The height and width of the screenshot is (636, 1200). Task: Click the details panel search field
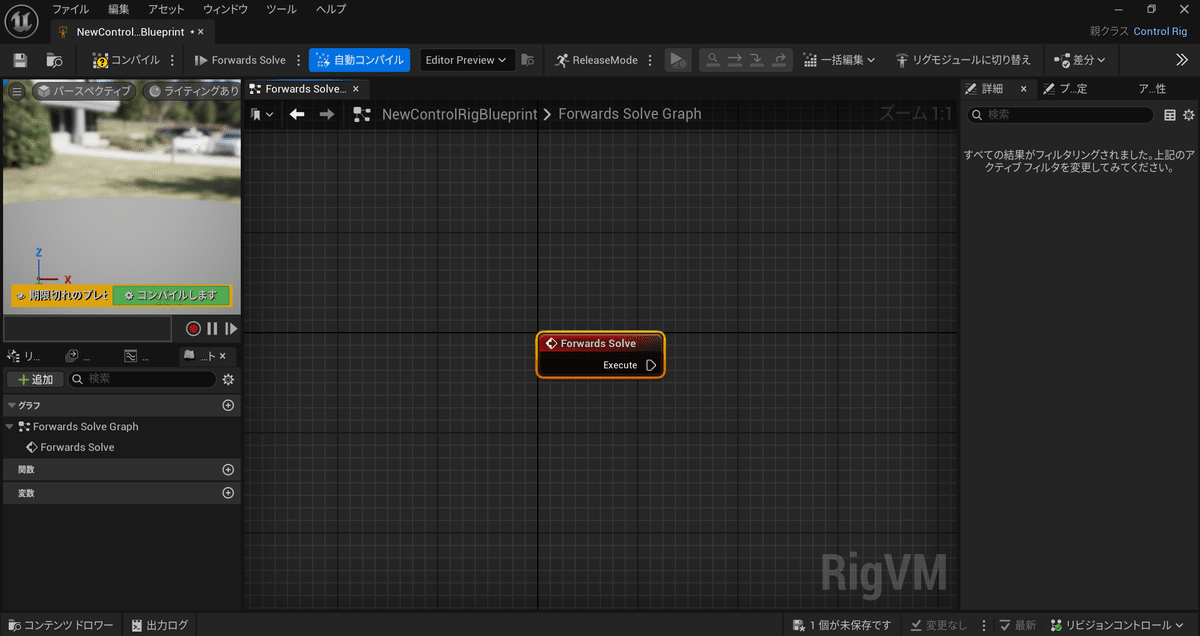(x=1060, y=115)
